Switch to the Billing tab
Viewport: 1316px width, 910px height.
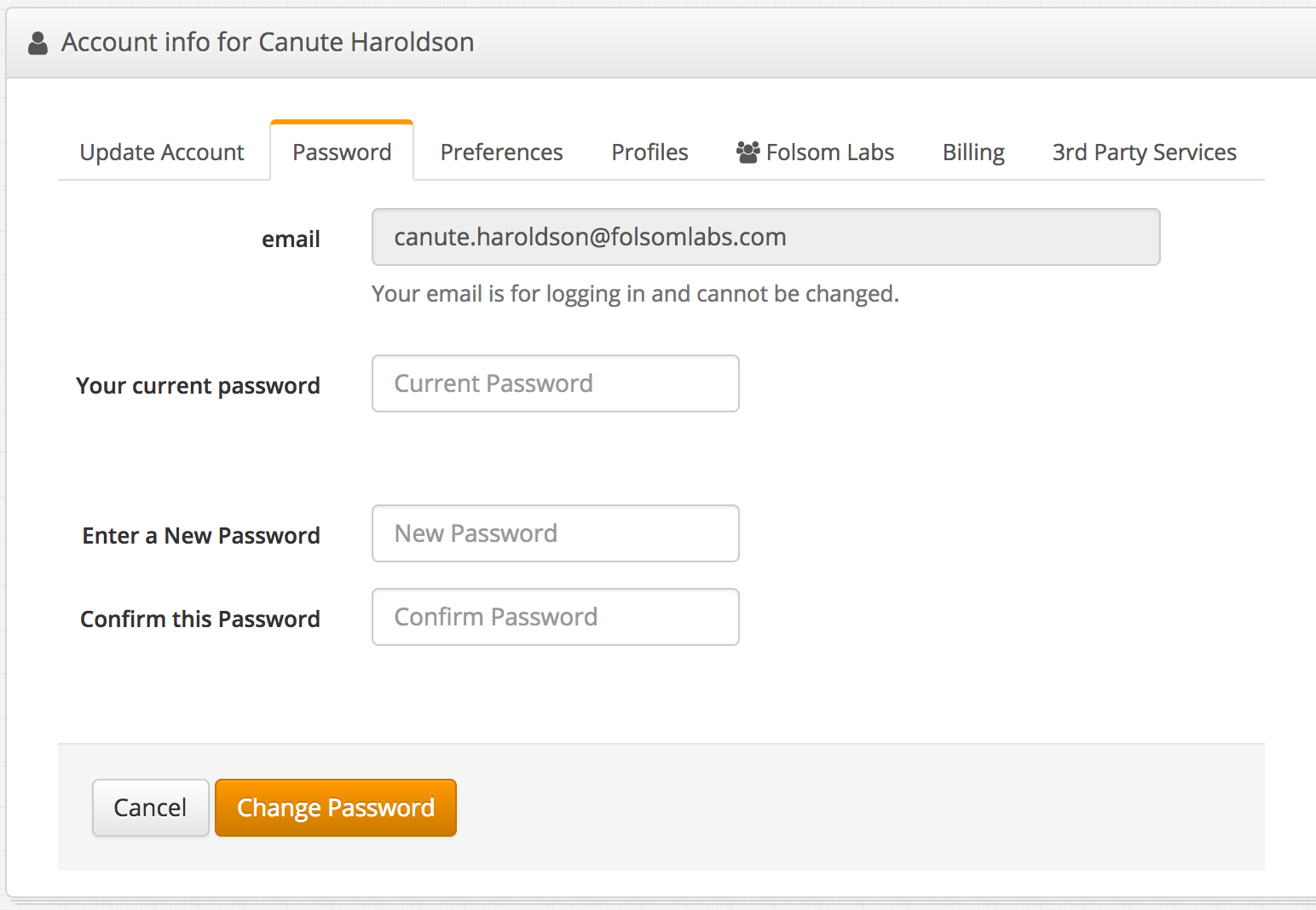[973, 152]
